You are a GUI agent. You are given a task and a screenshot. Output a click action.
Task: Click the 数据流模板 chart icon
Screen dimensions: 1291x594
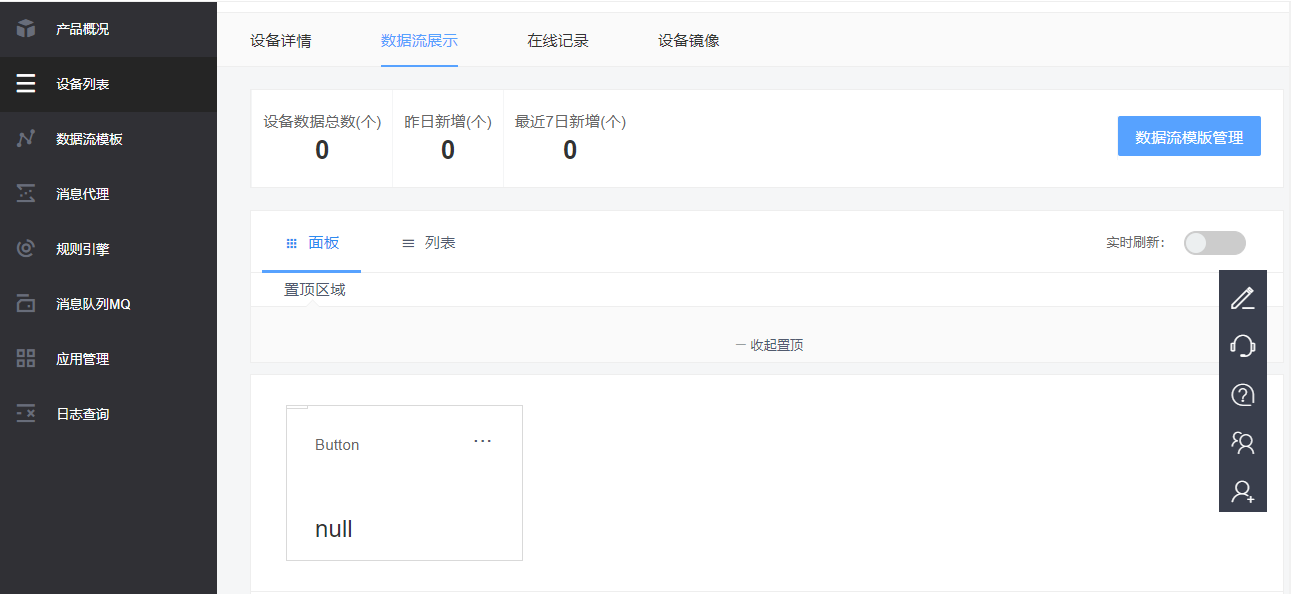tap(26, 139)
